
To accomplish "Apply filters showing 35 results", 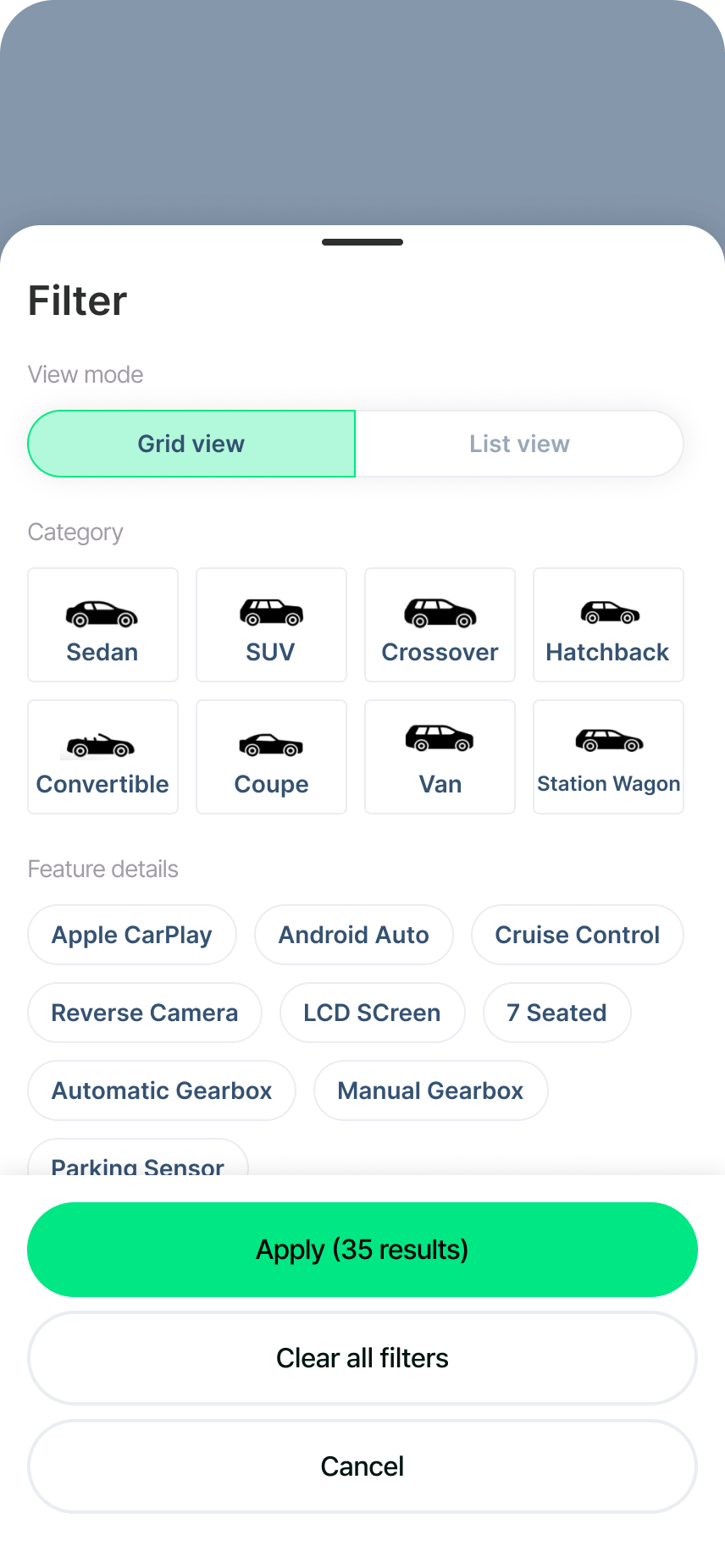I will click(362, 1250).
